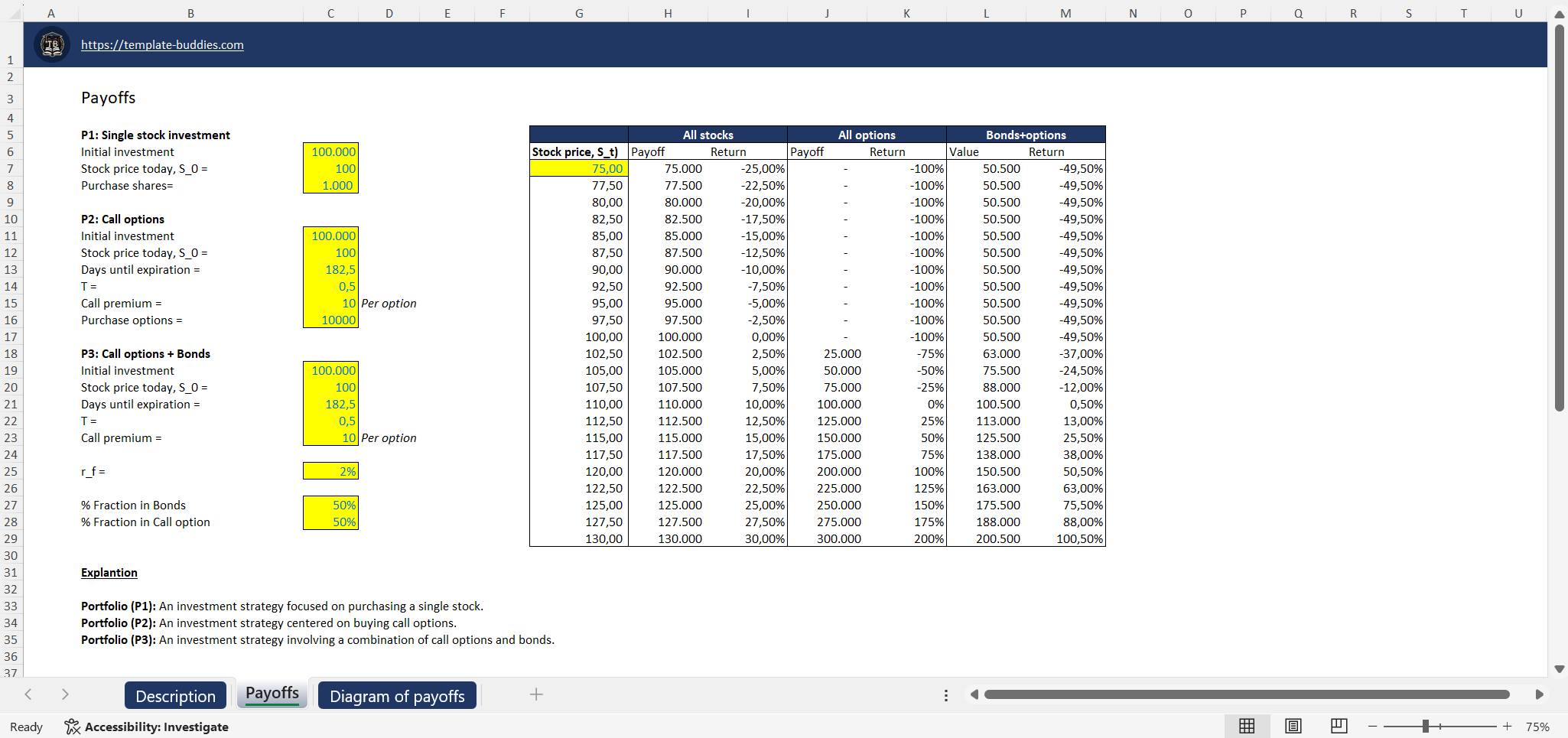
Task: Select P3 Days until expiration cell in row 21
Action: [330, 405]
